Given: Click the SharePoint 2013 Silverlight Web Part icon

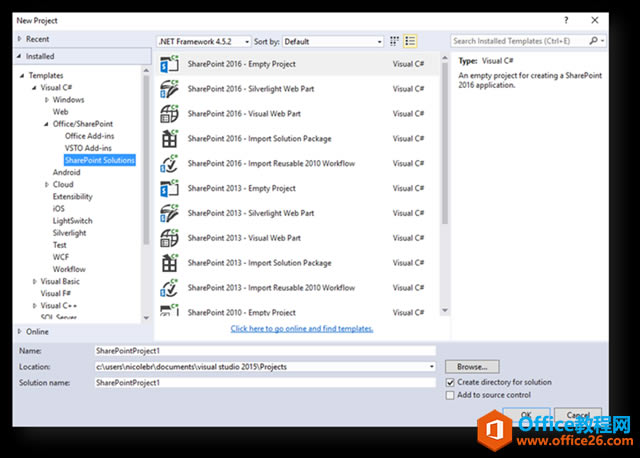Looking at the screenshot, I should [169, 213].
